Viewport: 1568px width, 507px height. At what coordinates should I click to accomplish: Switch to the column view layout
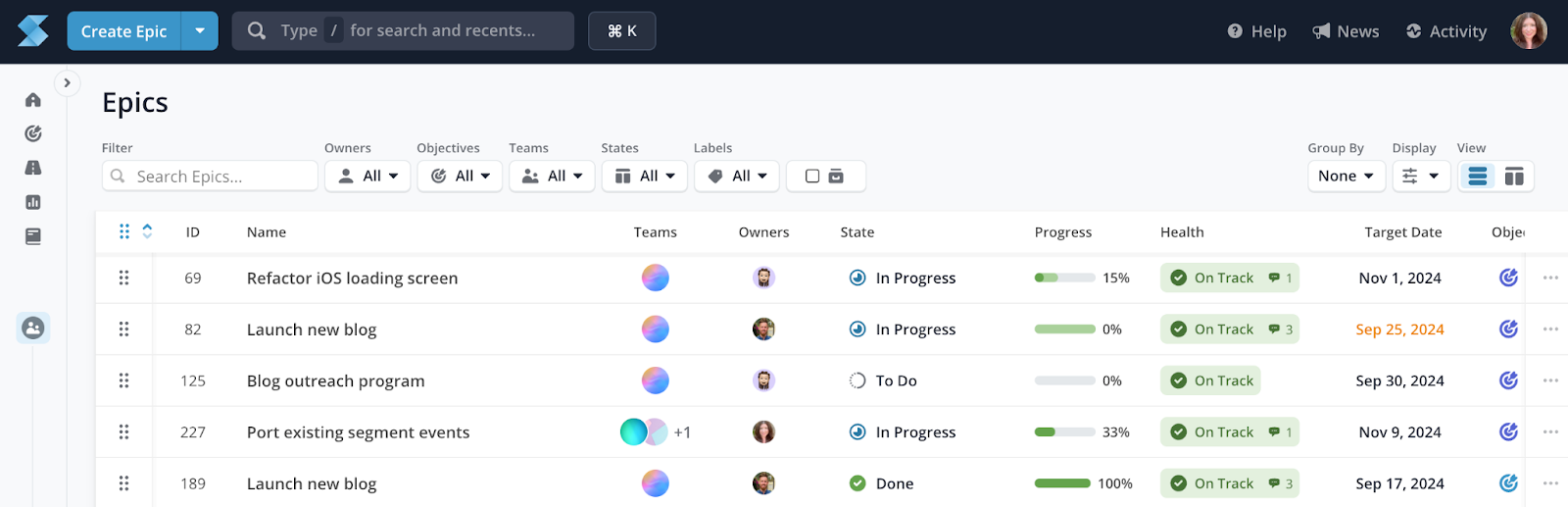[x=1514, y=177]
